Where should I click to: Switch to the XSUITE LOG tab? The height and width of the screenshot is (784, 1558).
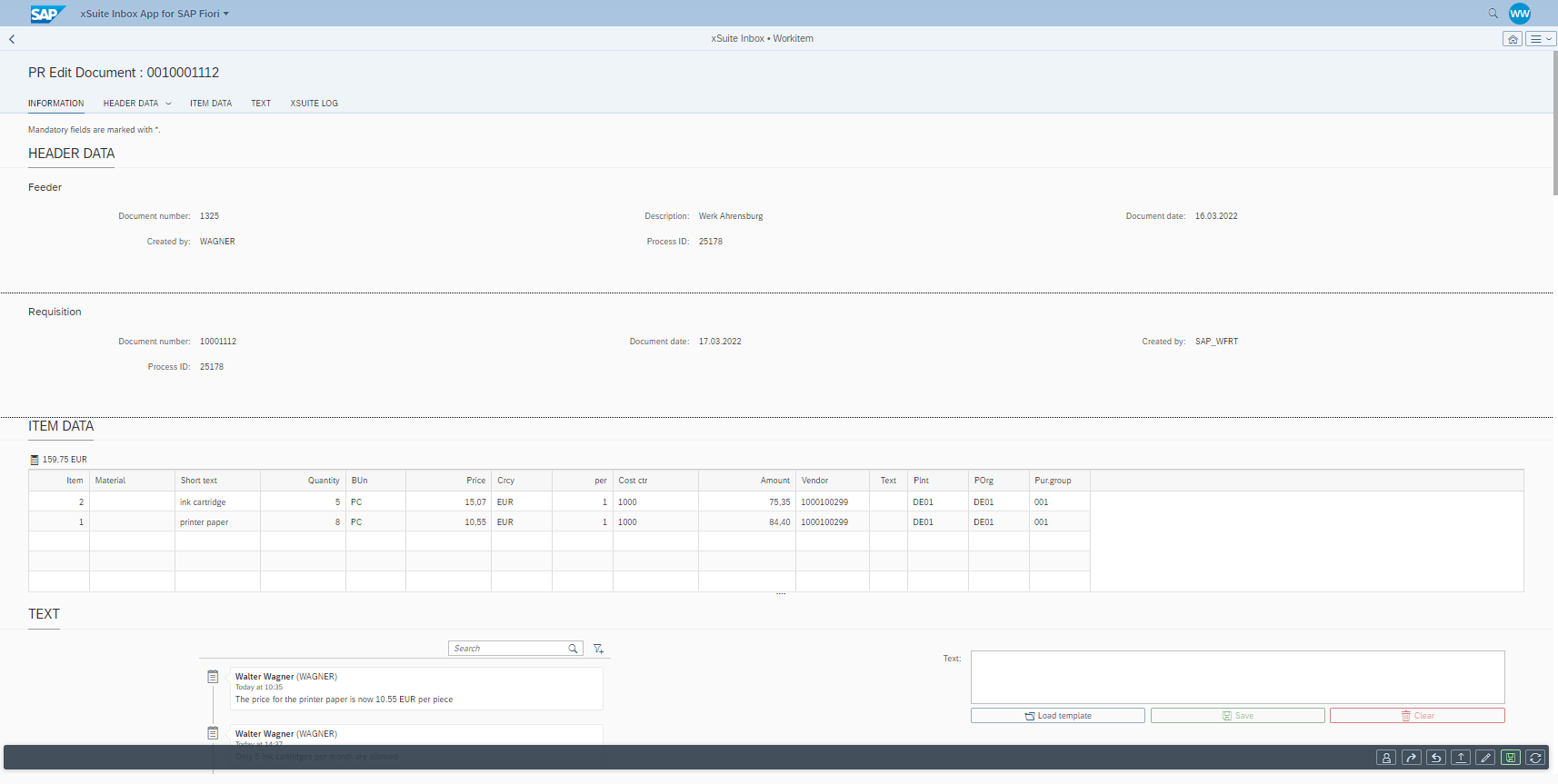(315, 104)
